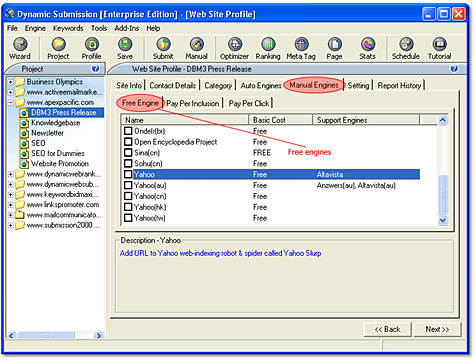The image size is (475, 360).
Task: Expand the www.activeemailmarke... project node
Action: click(11, 92)
